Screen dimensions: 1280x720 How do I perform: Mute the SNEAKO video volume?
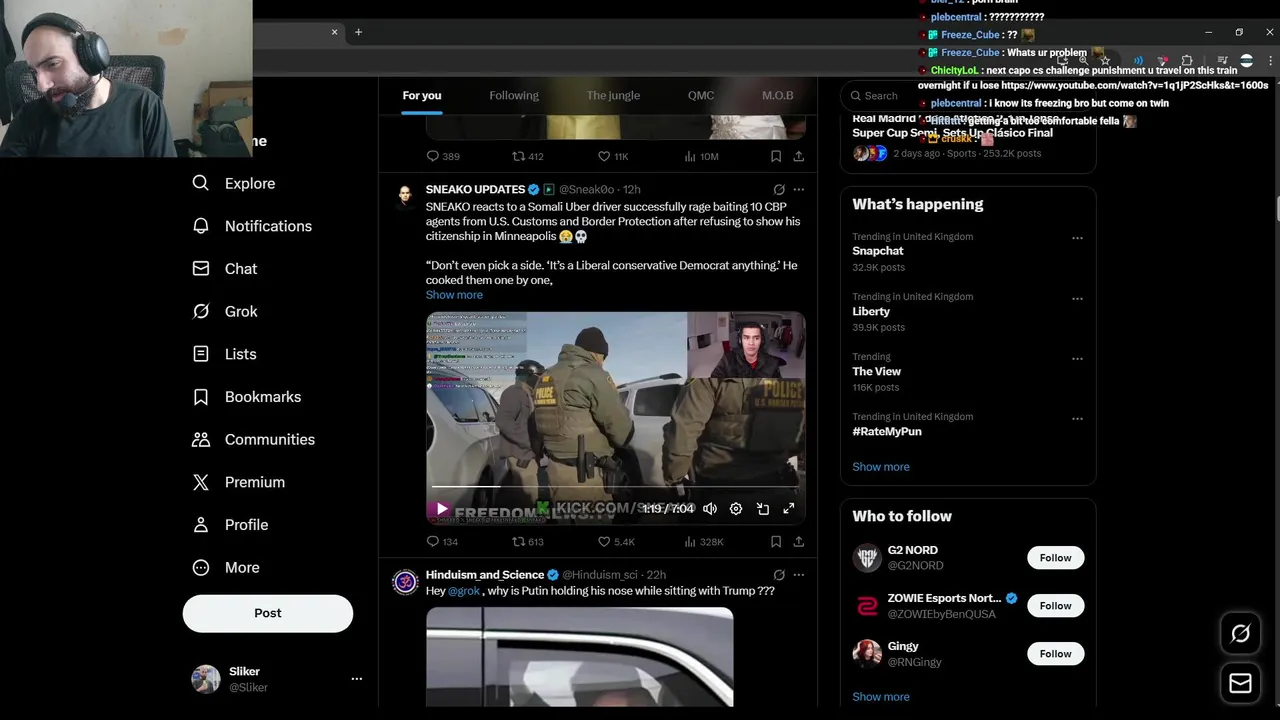pos(710,509)
